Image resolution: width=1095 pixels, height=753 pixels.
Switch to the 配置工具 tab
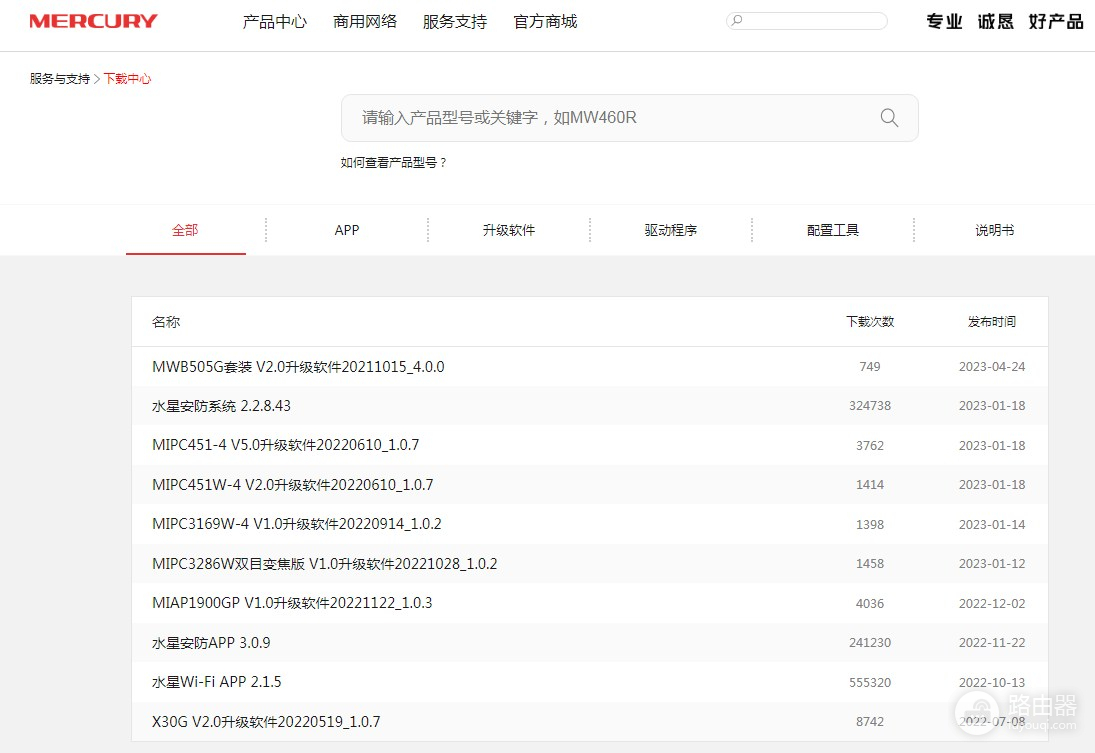click(x=832, y=230)
